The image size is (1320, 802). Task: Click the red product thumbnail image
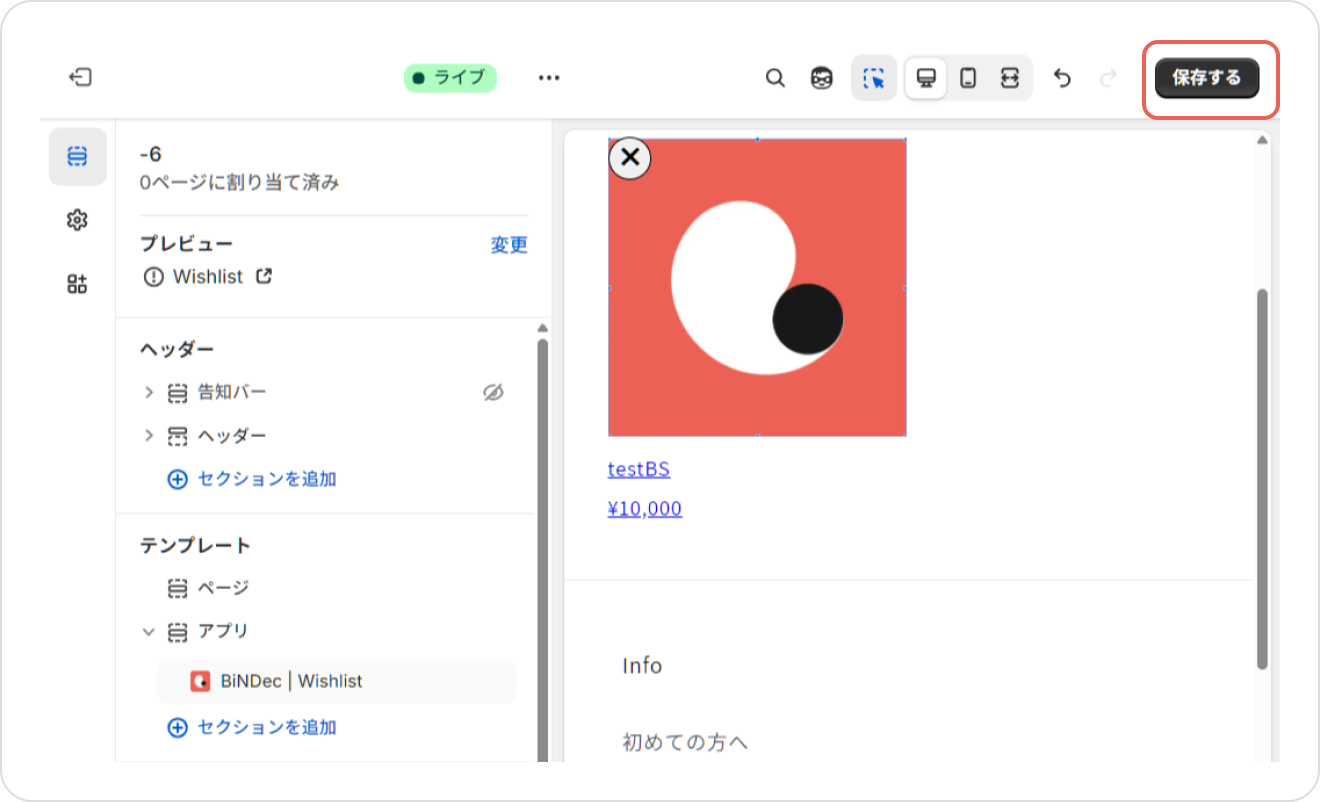pos(757,288)
